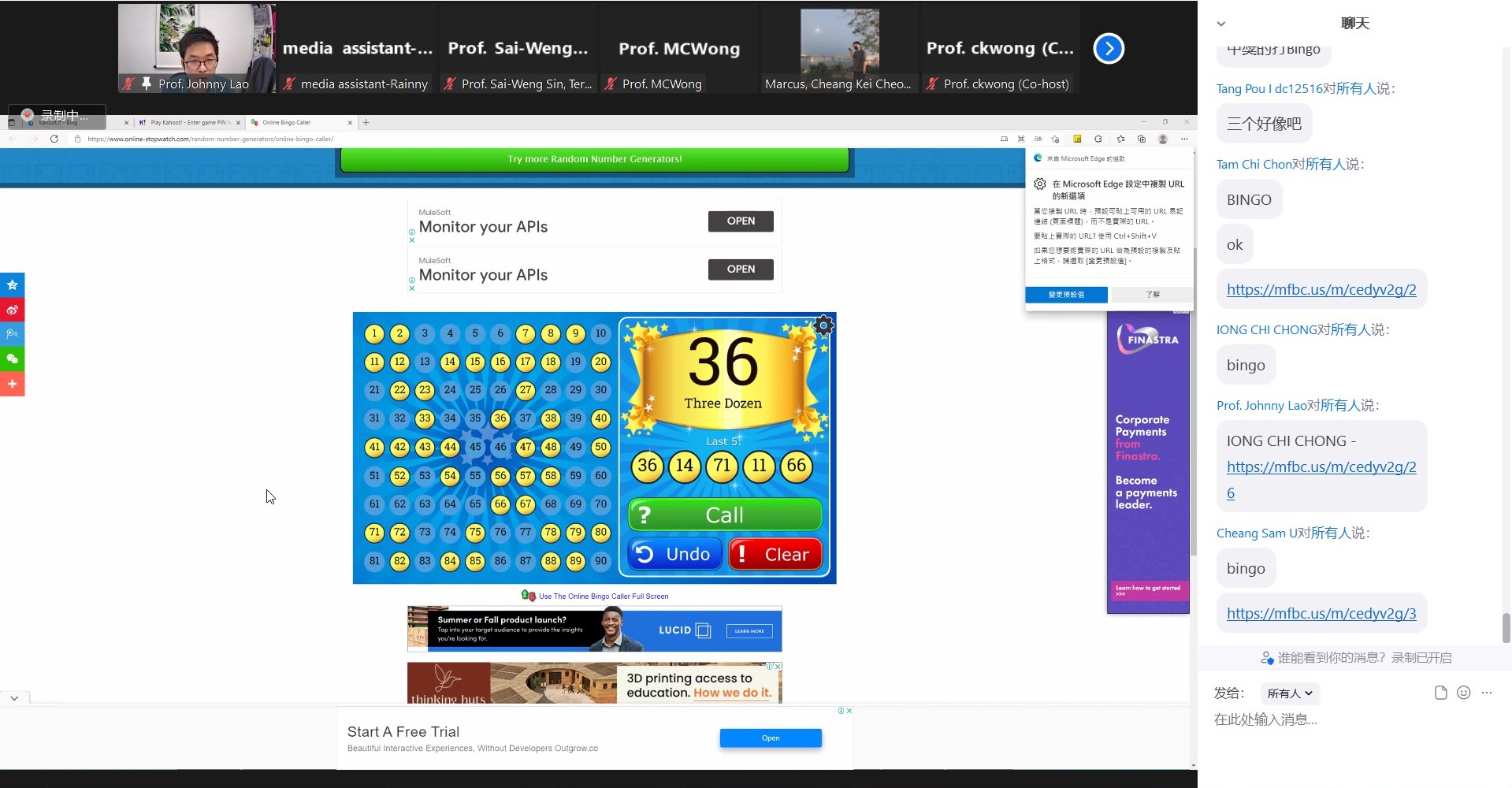Share page via WeChat sidebar icon
The image size is (1512, 788).
click(x=12, y=359)
